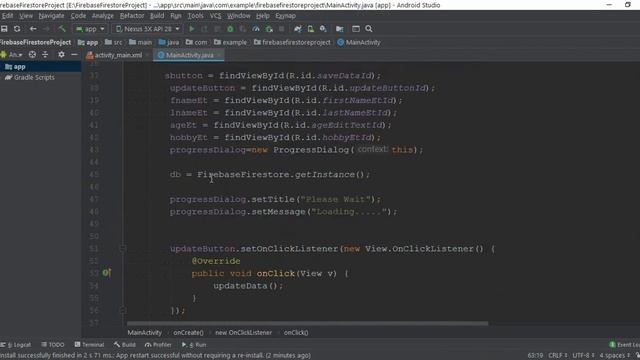This screenshot has height=360, width=640.
Task: Click Attach debugger to Android process icon
Action: click(x=269, y=29)
